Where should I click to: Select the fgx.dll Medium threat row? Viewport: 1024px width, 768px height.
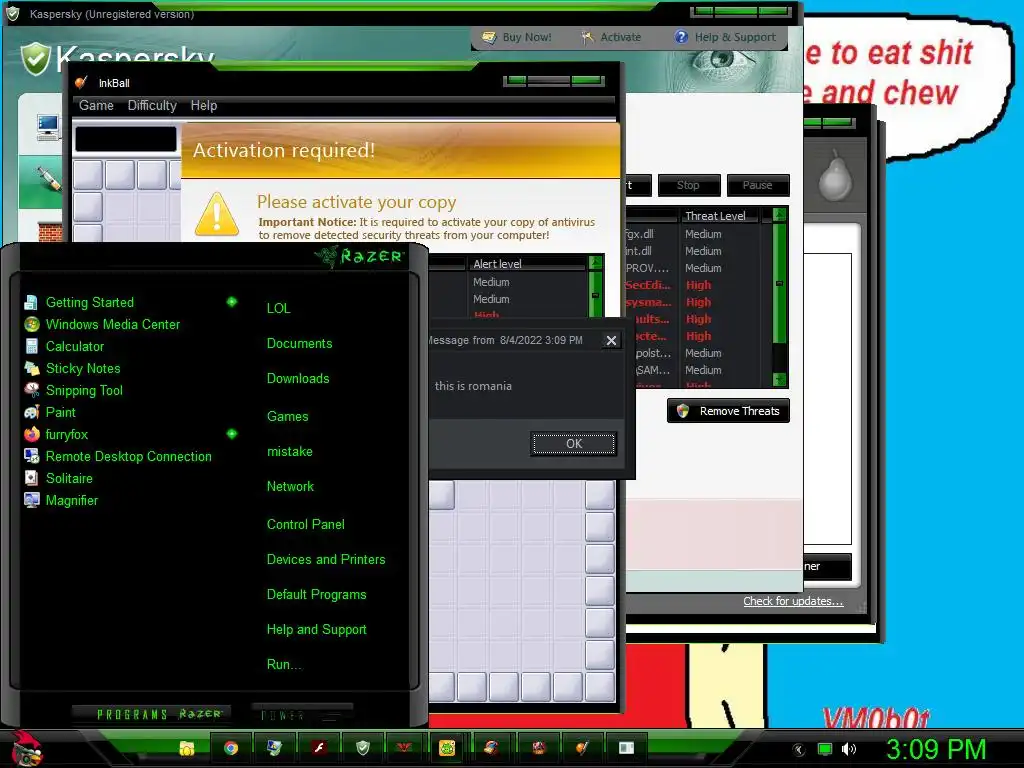[692, 234]
